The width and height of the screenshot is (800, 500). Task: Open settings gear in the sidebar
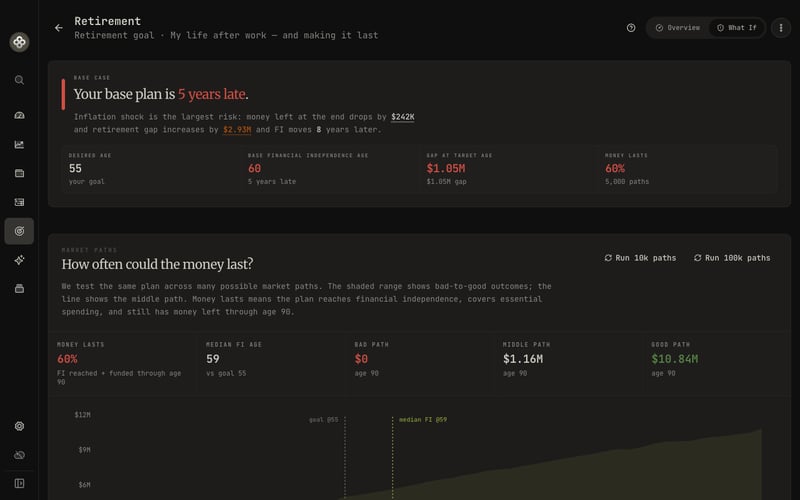click(x=19, y=426)
